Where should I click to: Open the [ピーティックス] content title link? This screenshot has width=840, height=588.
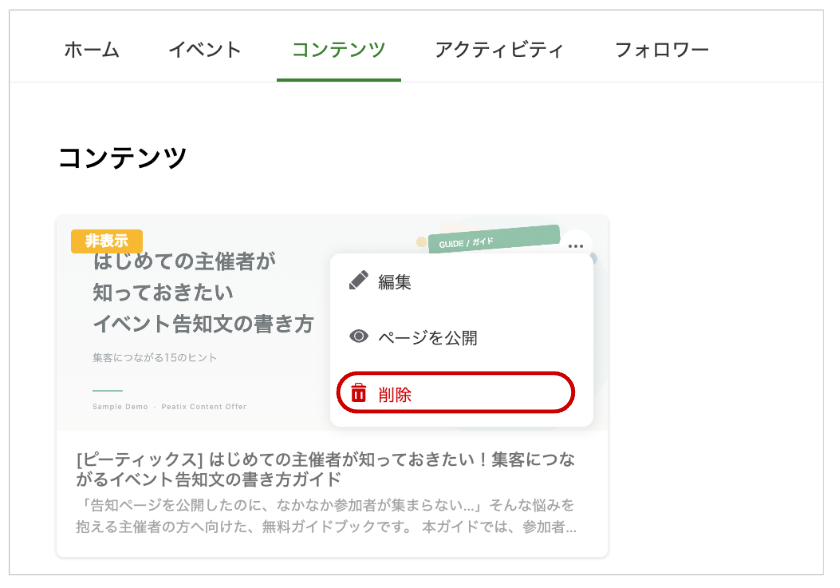[x=325, y=469]
